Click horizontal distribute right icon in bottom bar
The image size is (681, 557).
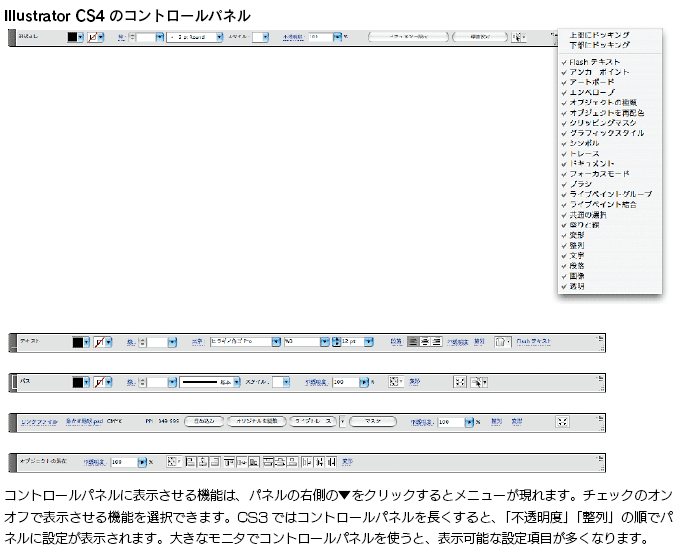[x=332, y=462]
